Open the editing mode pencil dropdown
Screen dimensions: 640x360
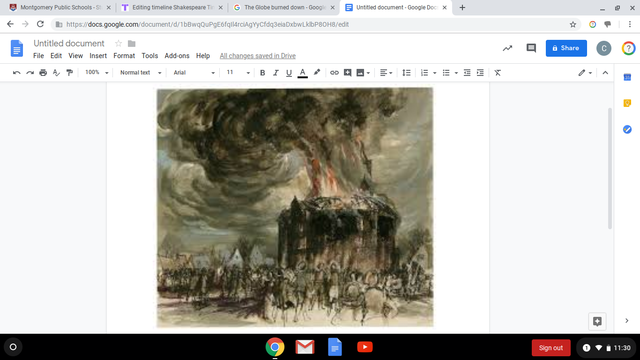tap(585, 73)
